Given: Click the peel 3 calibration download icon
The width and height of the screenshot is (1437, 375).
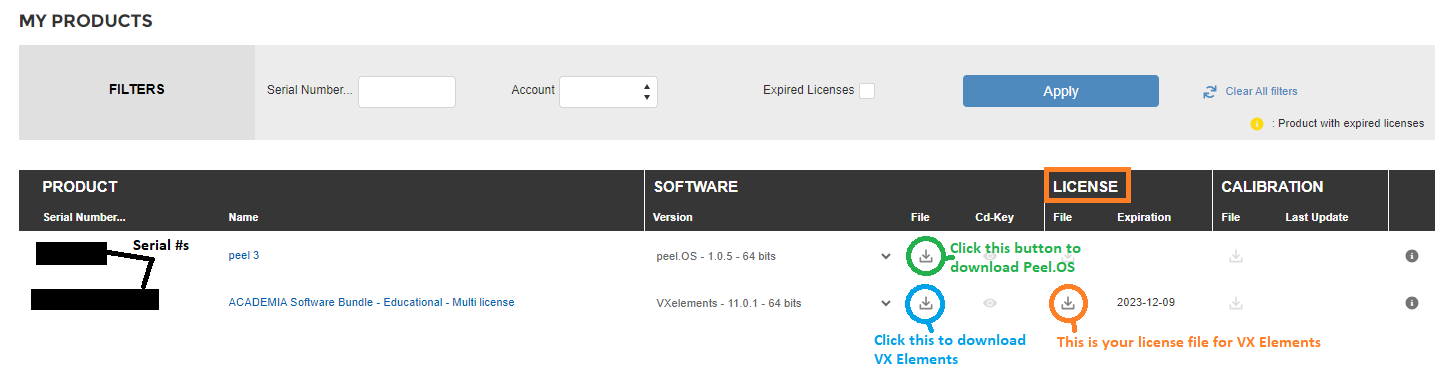Looking at the screenshot, I should pyautogui.click(x=1236, y=256).
